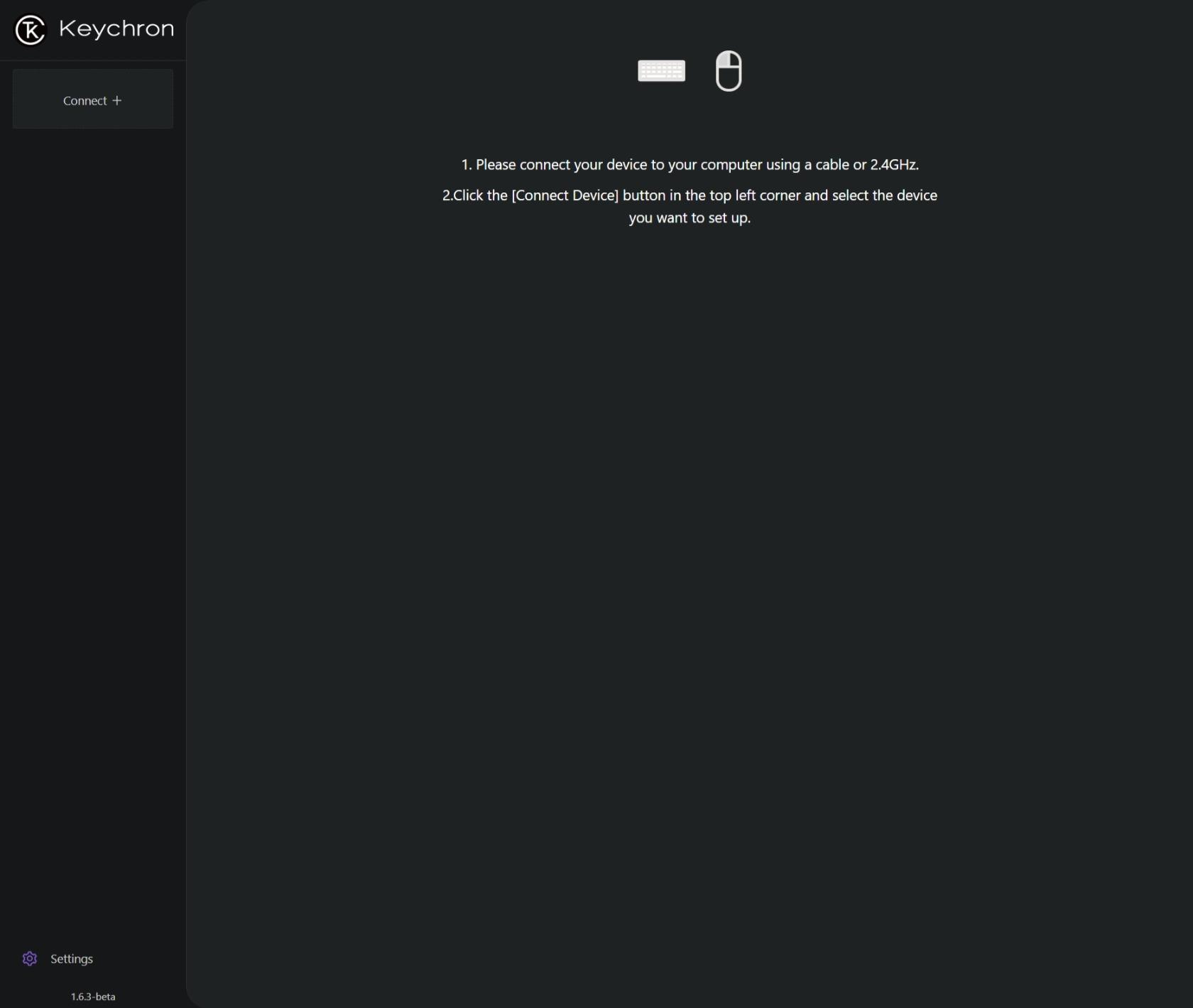1193x1008 pixels.
Task: Click the Keychron circular K logo
Action: point(31,30)
